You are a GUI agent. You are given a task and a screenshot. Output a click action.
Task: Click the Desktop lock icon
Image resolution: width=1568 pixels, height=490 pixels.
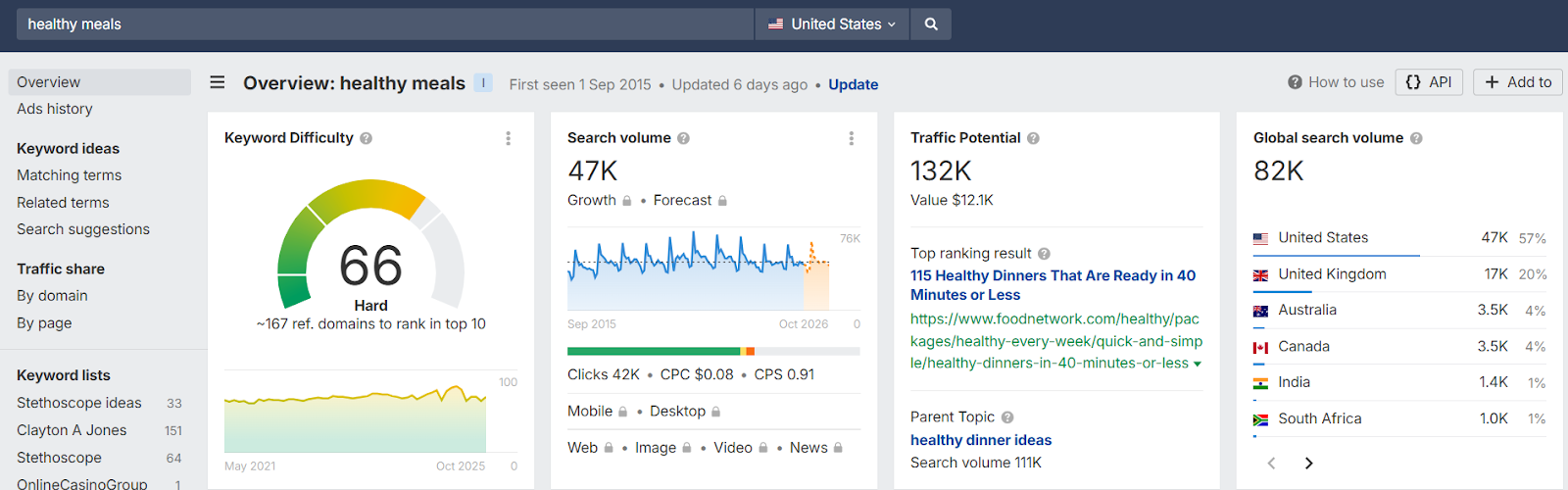pos(715,412)
